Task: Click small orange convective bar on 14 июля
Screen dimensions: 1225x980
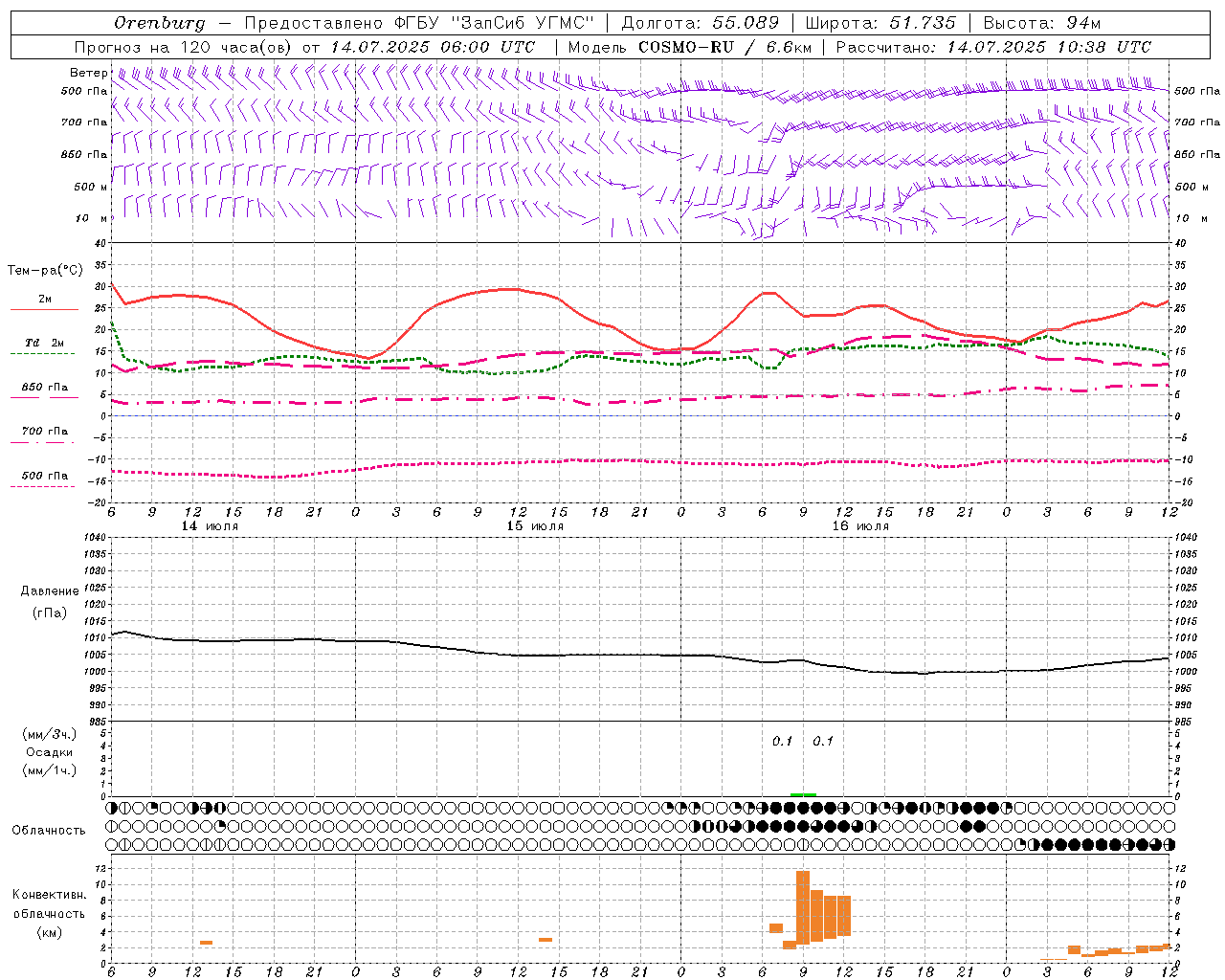Action: 206,943
